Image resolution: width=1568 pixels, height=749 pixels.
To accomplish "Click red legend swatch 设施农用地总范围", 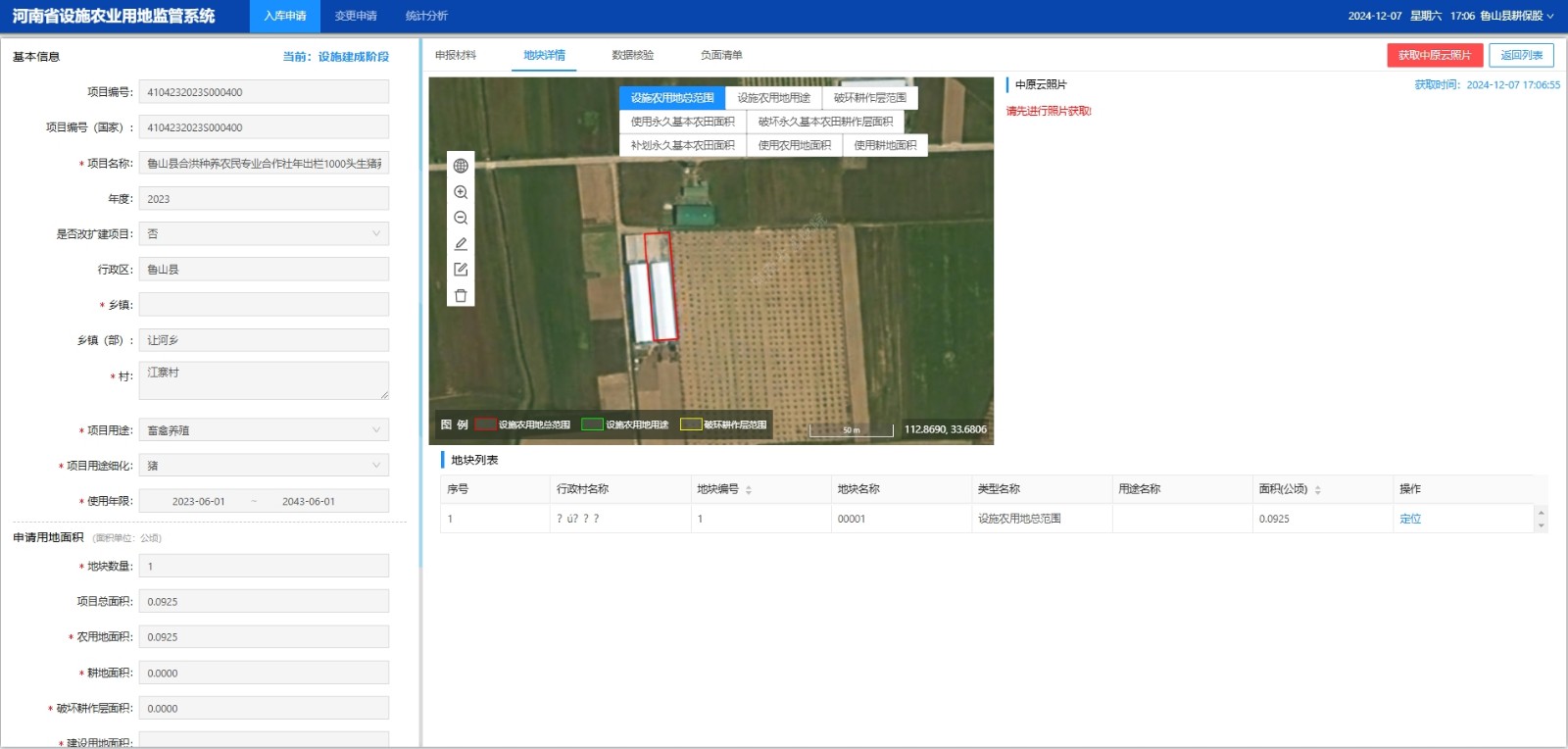I will tap(486, 424).
